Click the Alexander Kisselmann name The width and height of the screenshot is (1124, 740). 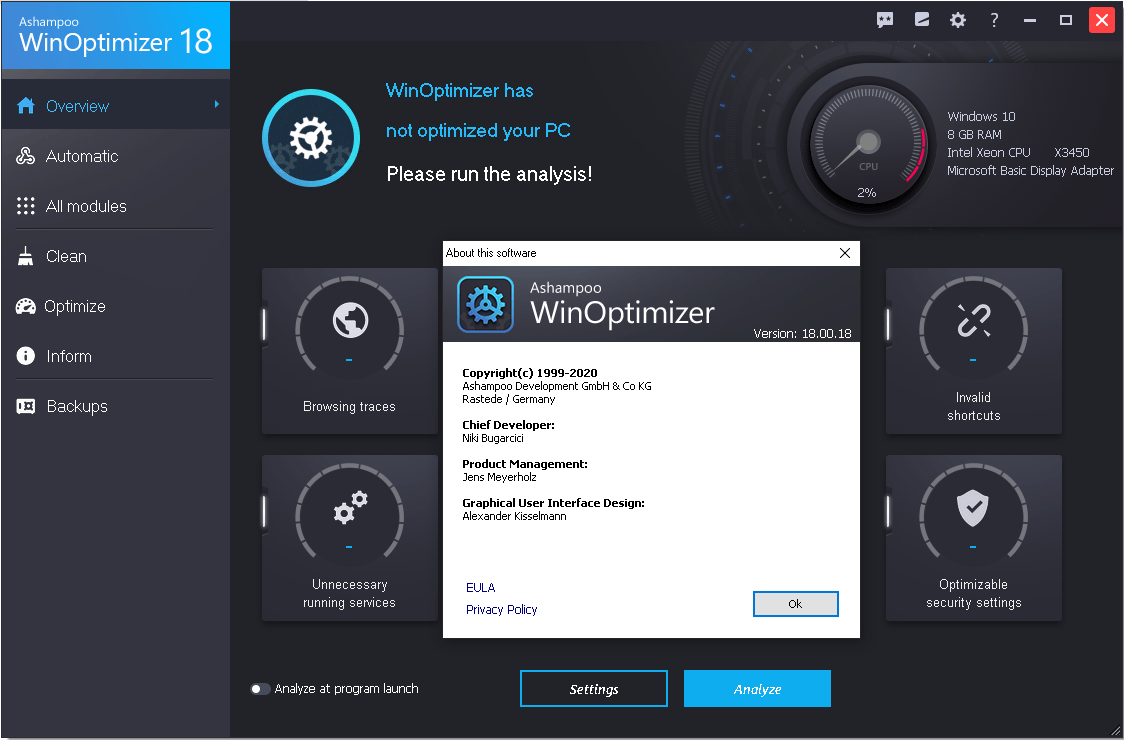tap(514, 516)
